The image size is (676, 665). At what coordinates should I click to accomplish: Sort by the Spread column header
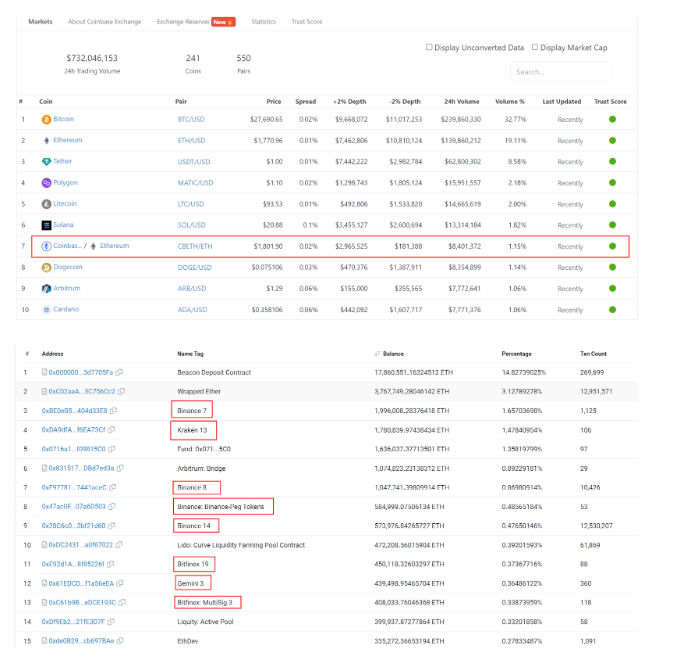tap(306, 101)
